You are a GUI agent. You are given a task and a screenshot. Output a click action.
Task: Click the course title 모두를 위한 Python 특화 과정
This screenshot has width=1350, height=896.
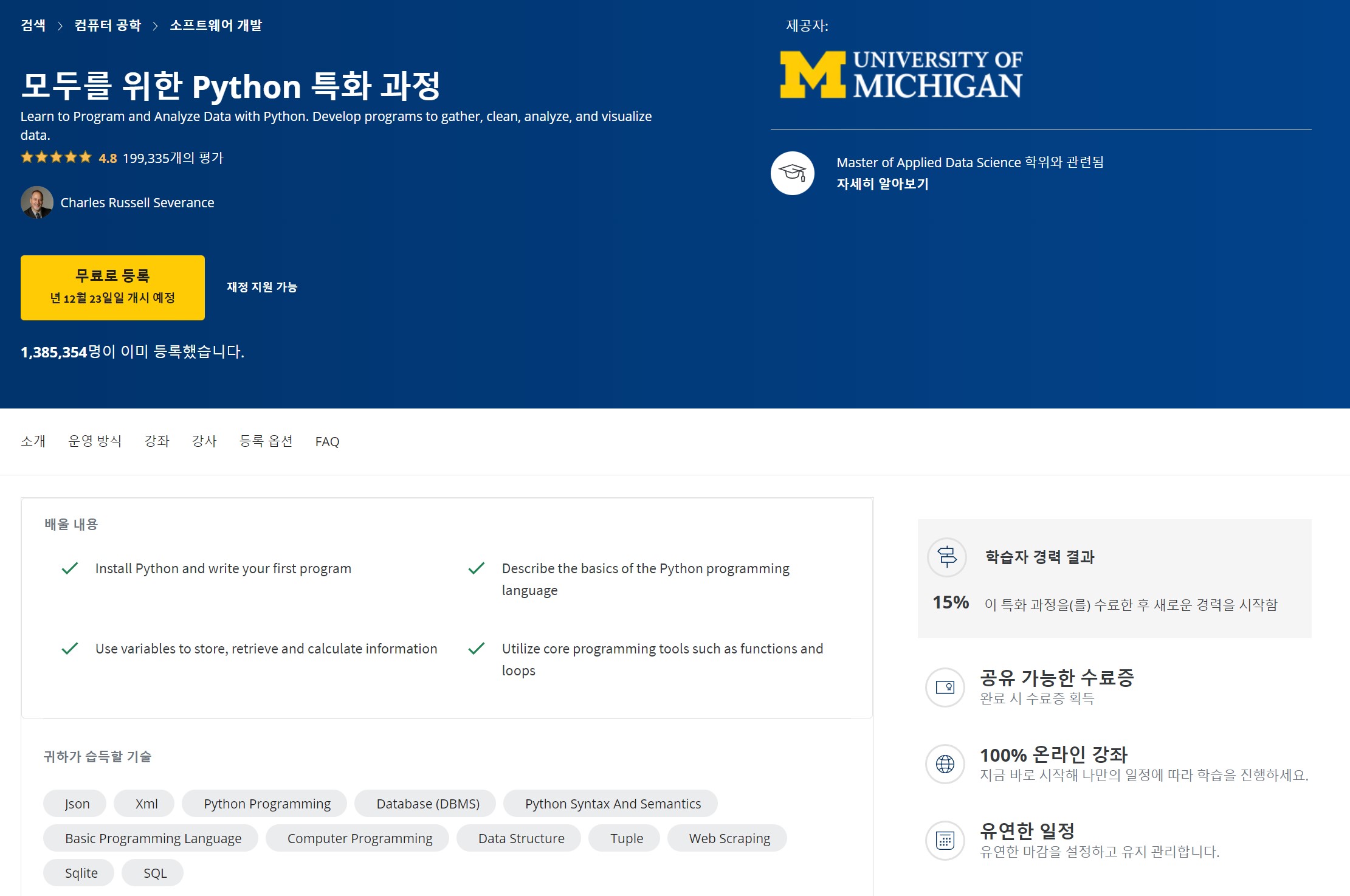[230, 86]
